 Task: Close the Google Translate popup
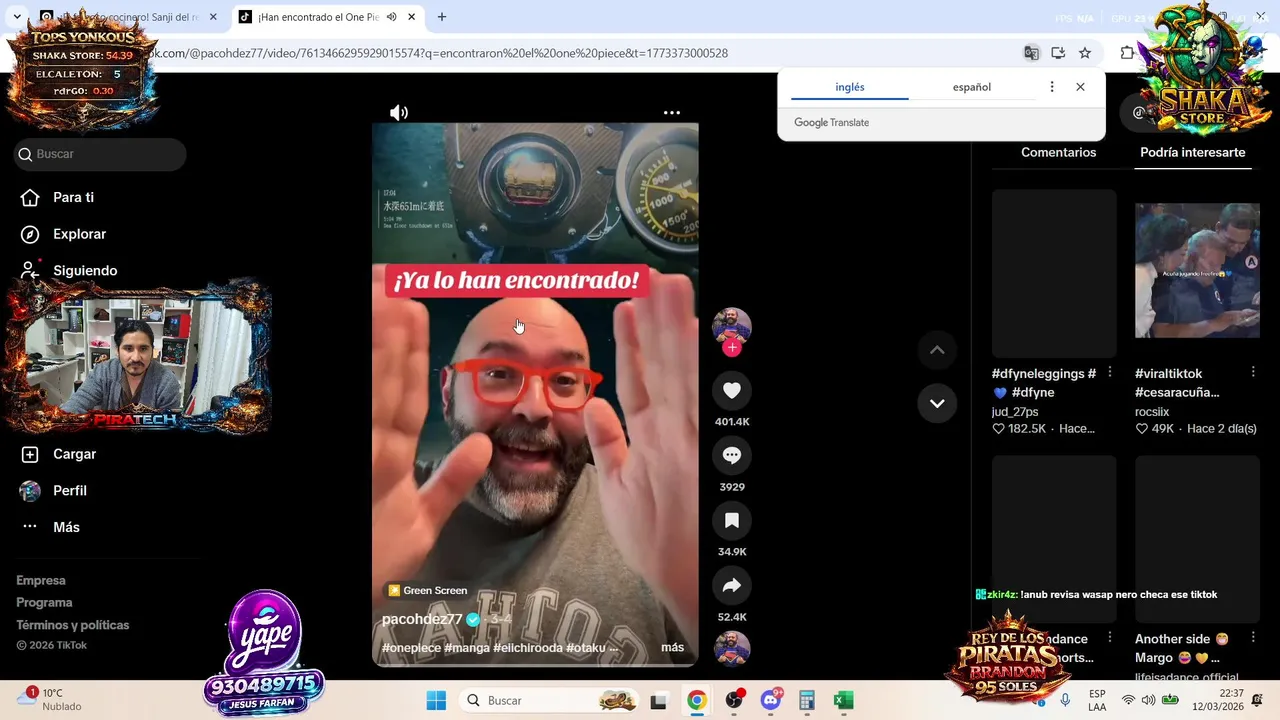[1080, 87]
